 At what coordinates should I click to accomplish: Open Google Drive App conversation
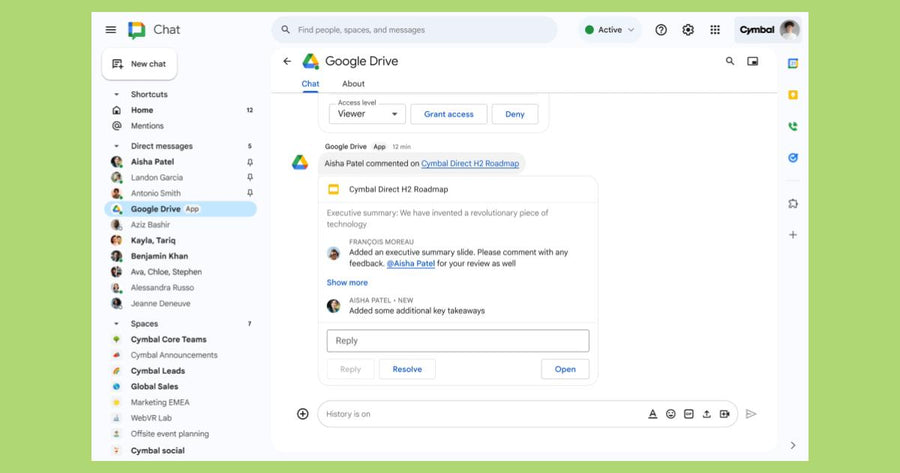click(180, 209)
